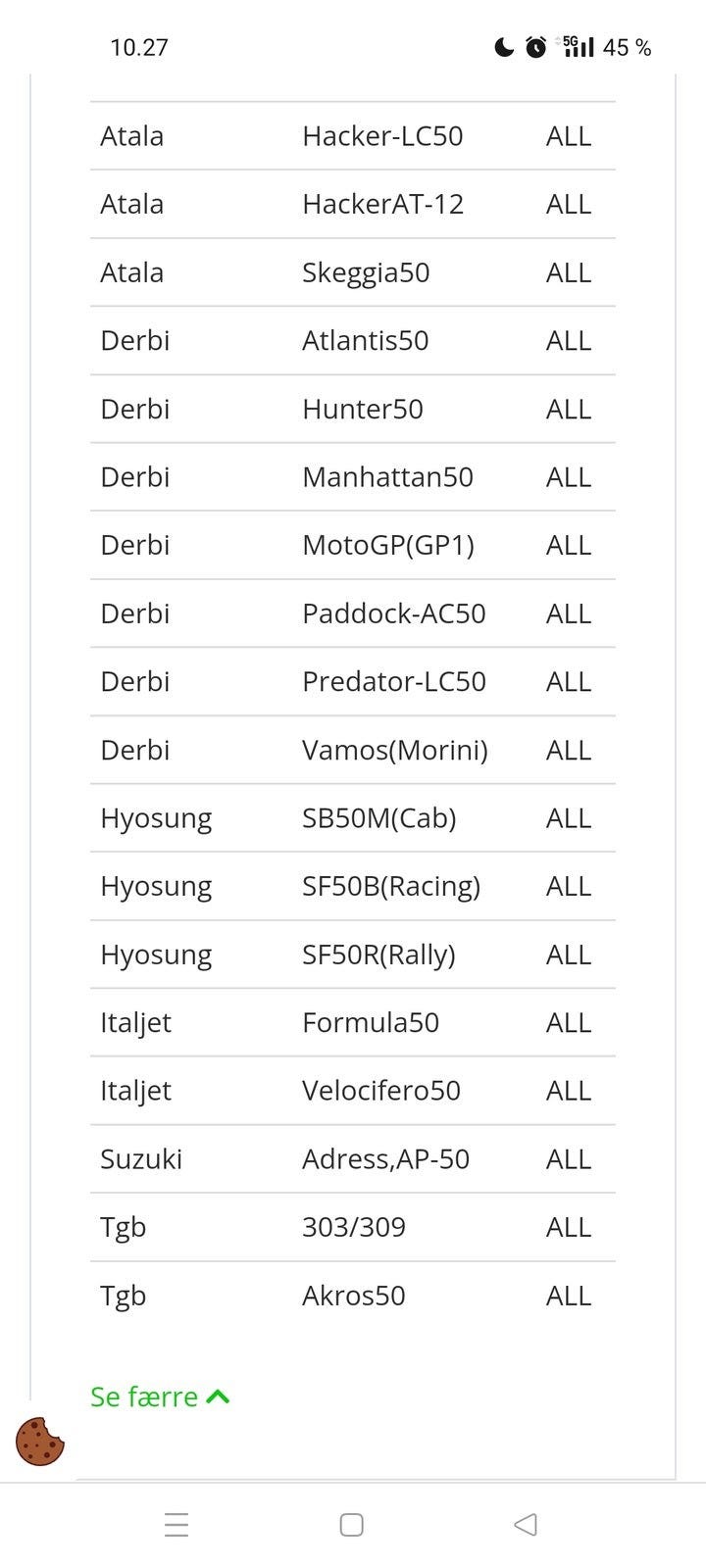Tap the do-not-disturb moon icon

pos(504,47)
